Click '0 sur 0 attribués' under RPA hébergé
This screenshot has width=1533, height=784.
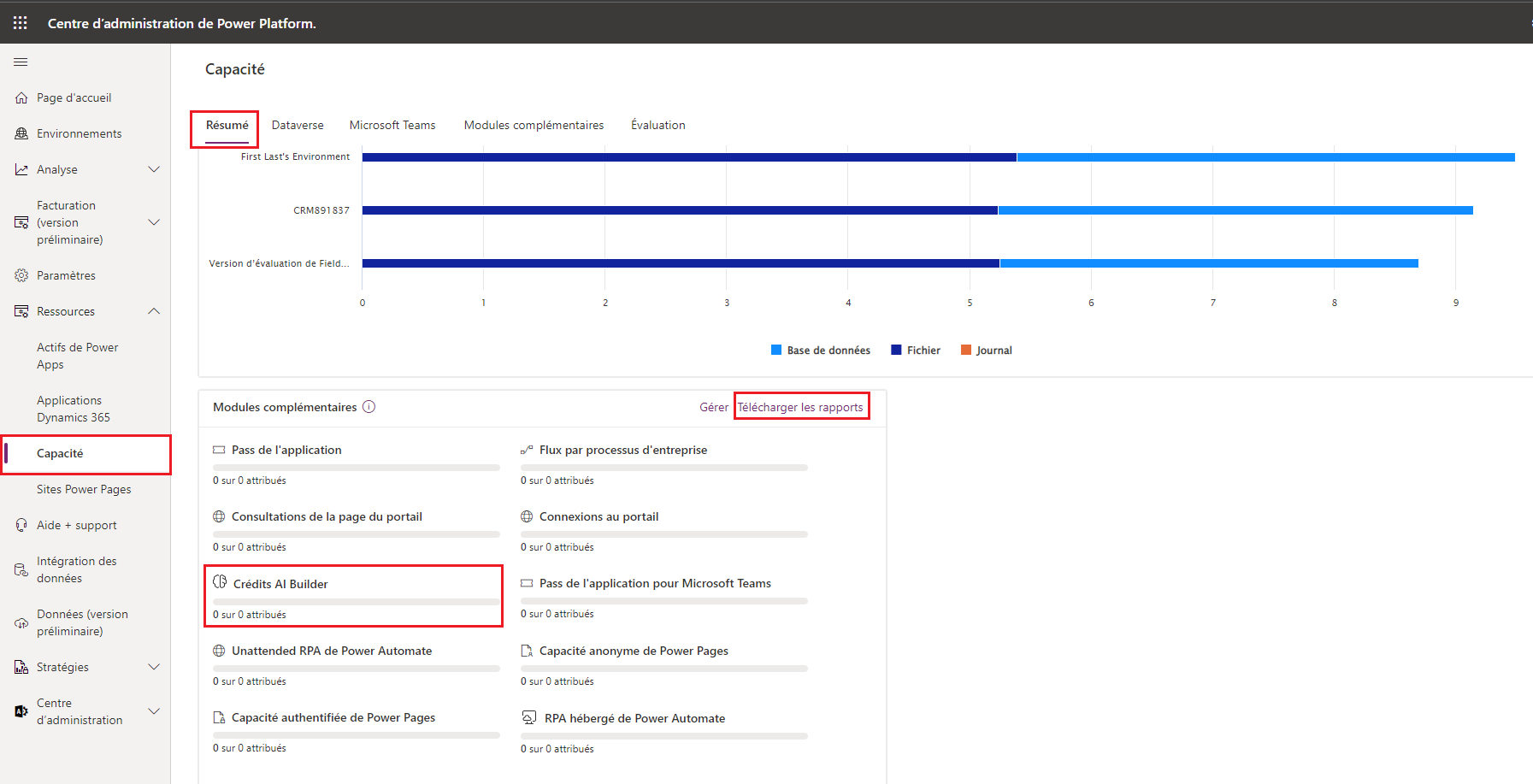557,749
